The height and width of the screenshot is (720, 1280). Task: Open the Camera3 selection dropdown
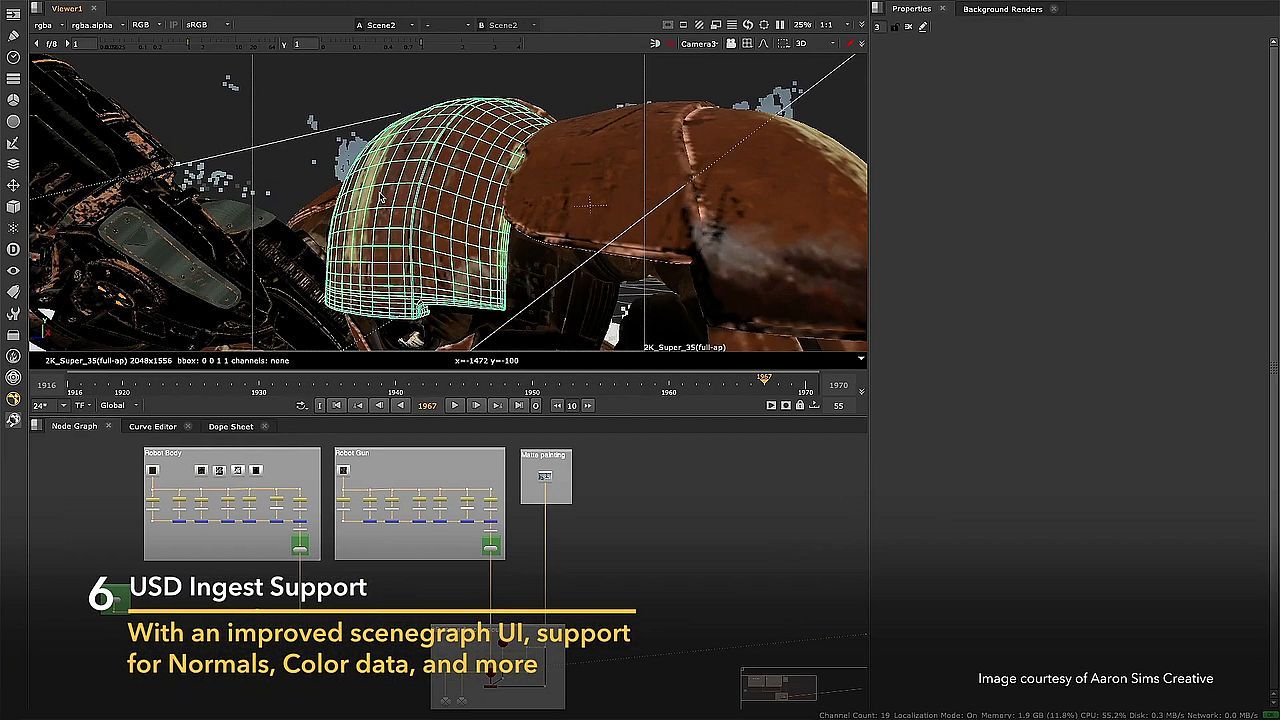click(699, 44)
